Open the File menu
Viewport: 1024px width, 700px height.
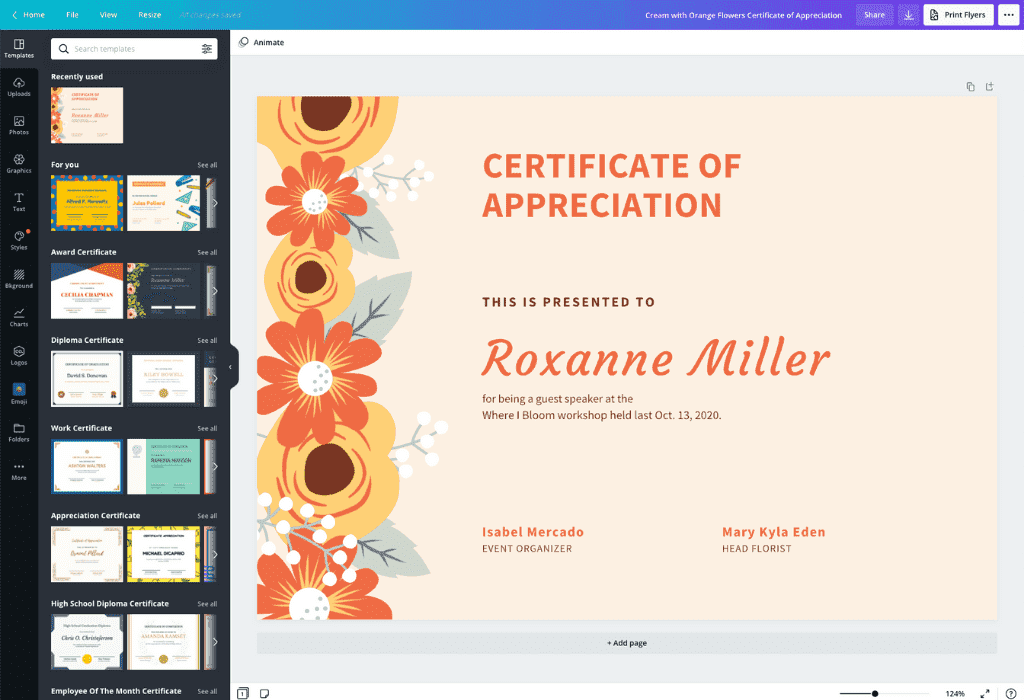71,14
